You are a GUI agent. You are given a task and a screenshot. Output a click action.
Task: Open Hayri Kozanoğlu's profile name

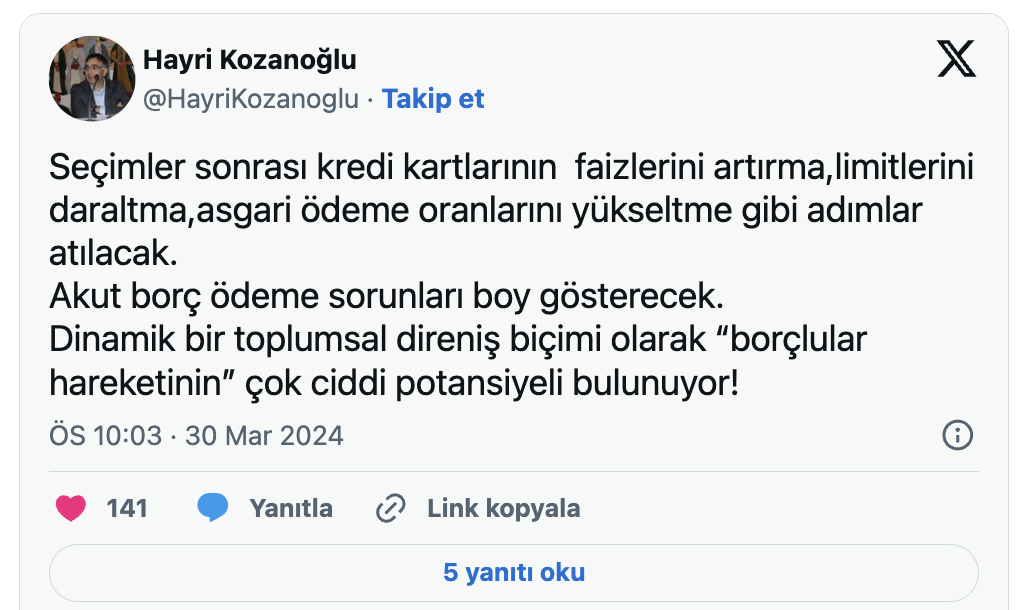252,60
